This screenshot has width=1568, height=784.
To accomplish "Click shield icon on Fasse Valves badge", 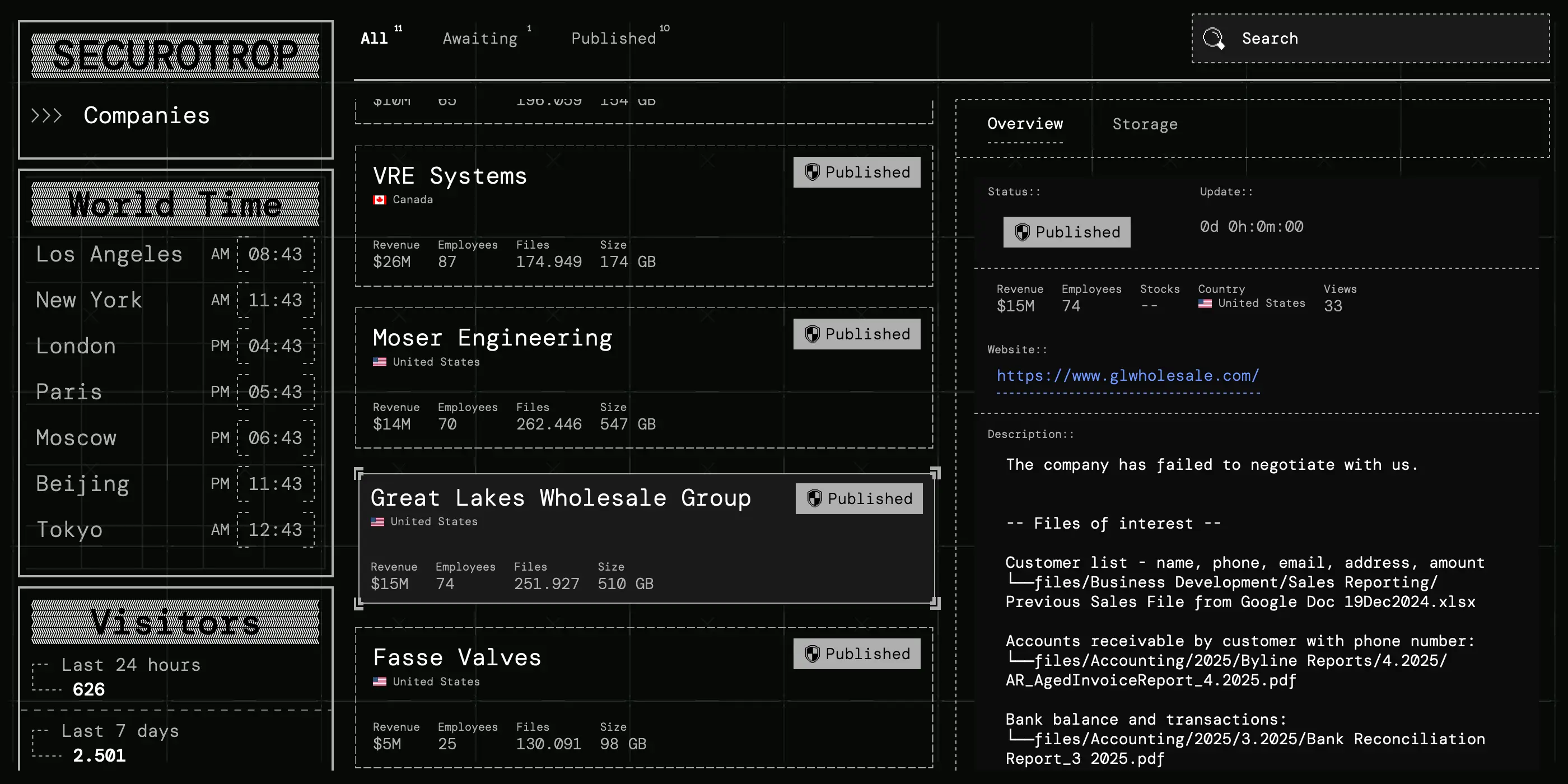I will click(x=812, y=654).
